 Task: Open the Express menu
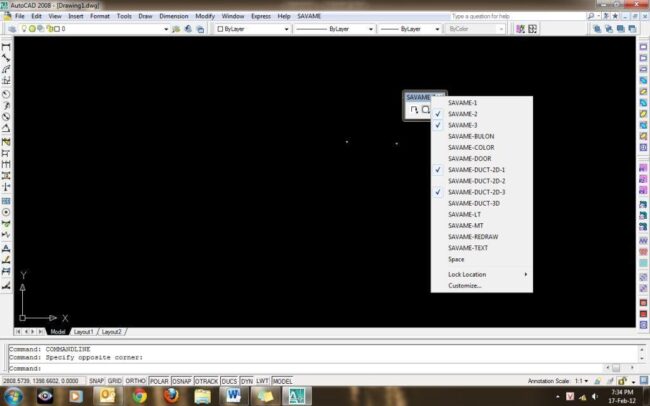(261, 16)
